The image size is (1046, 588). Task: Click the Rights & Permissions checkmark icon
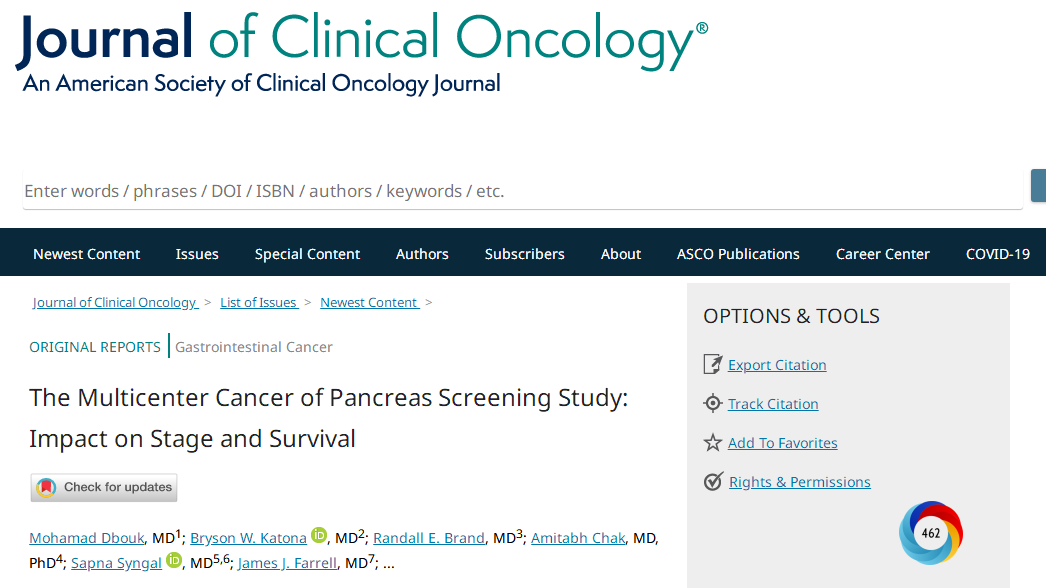tap(713, 482)
